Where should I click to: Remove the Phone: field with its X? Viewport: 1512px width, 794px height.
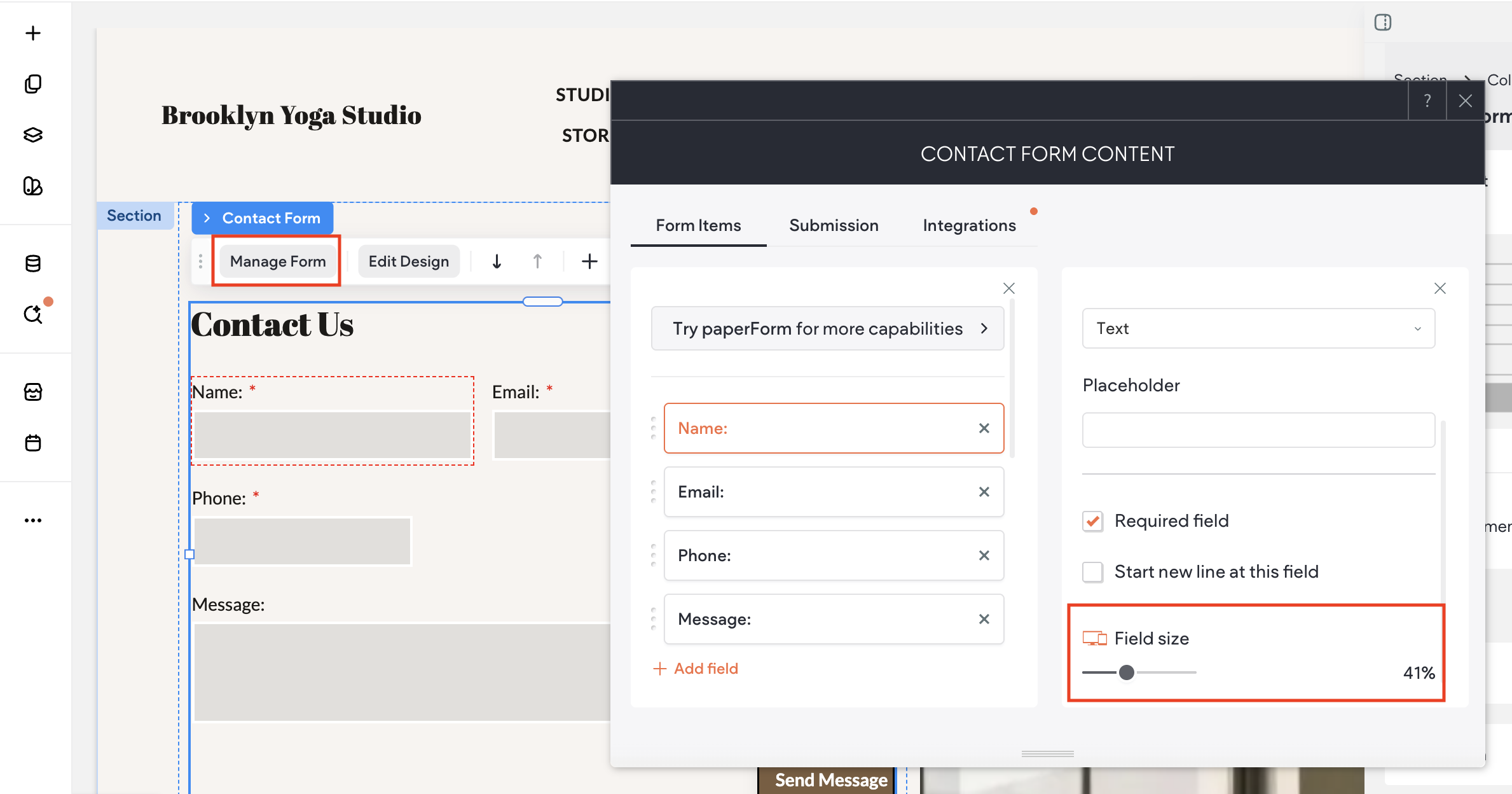(x=984, y=555)
